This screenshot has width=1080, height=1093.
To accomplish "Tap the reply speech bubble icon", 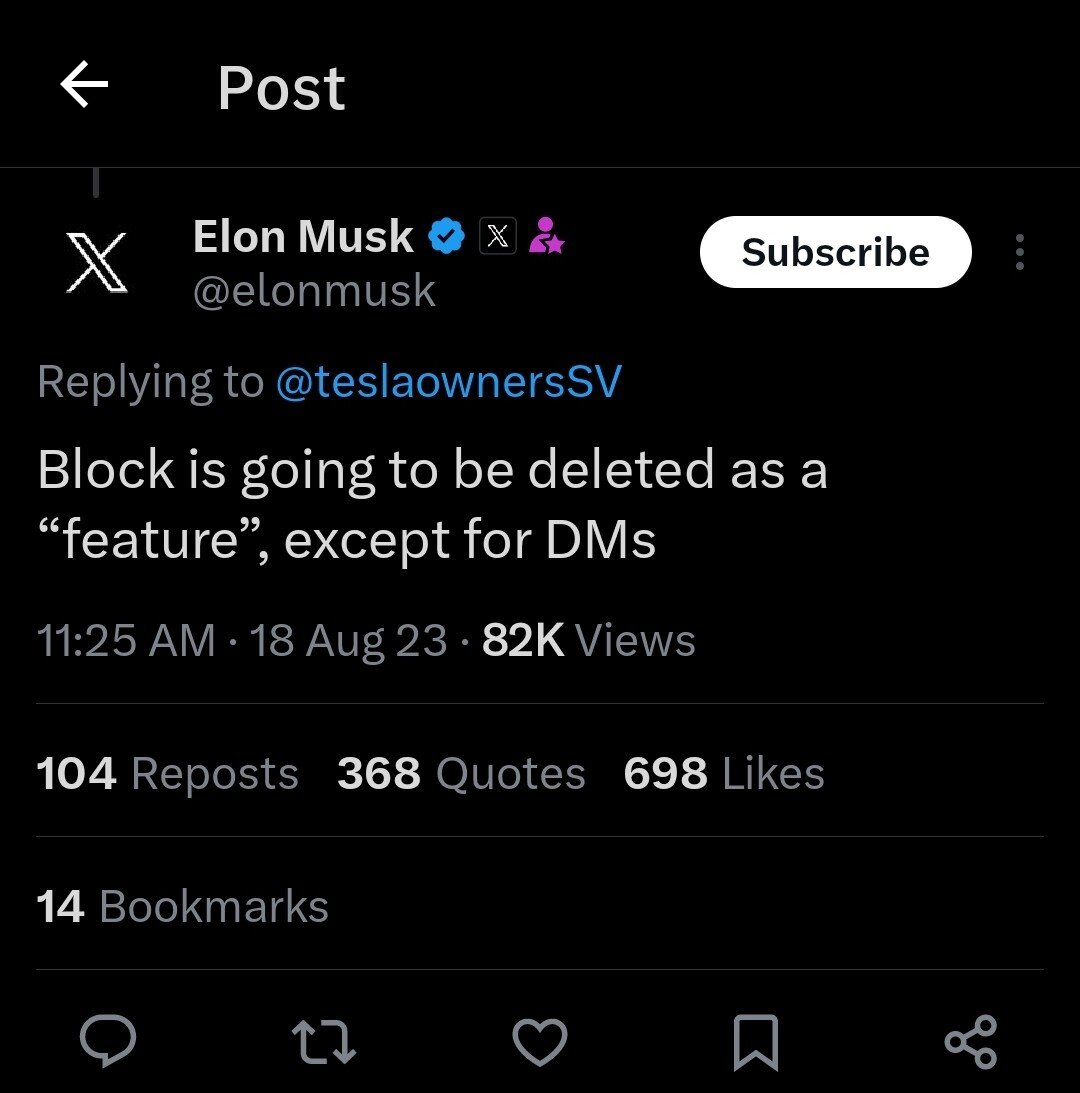I will 108,1040.
